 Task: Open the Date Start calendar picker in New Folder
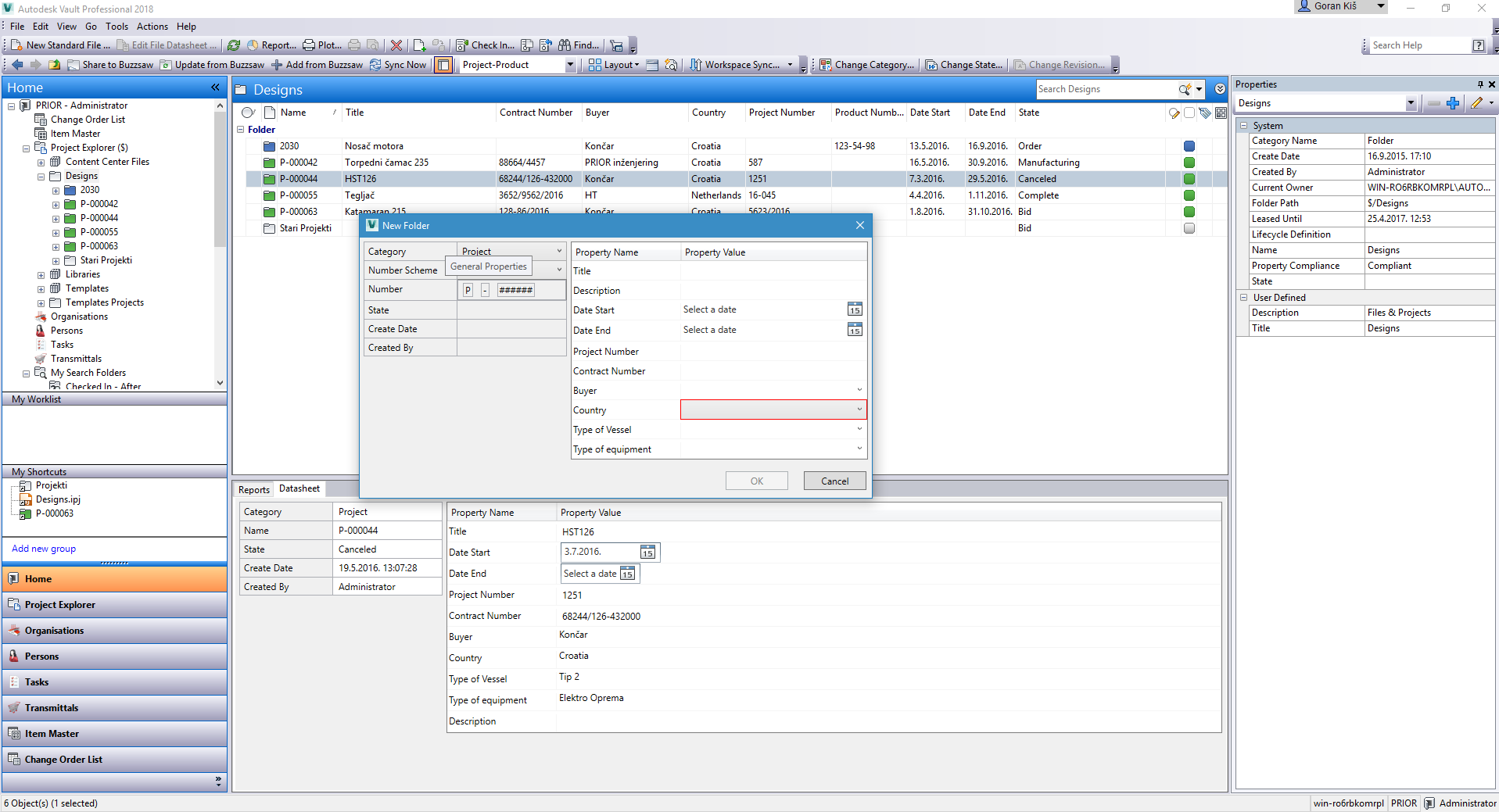click(x=855, y=309)
